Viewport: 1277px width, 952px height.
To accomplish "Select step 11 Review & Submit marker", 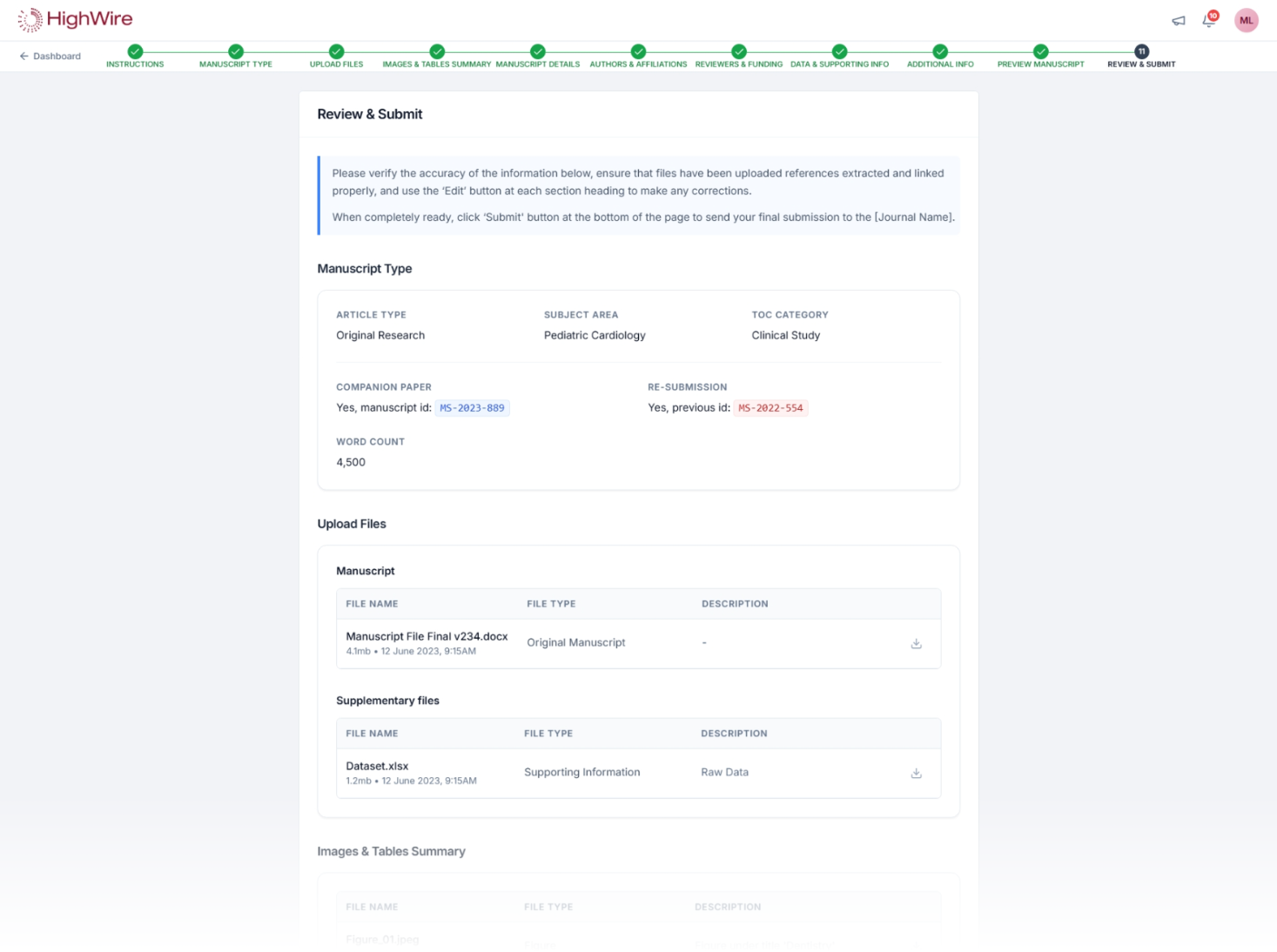I will 1141,51.
